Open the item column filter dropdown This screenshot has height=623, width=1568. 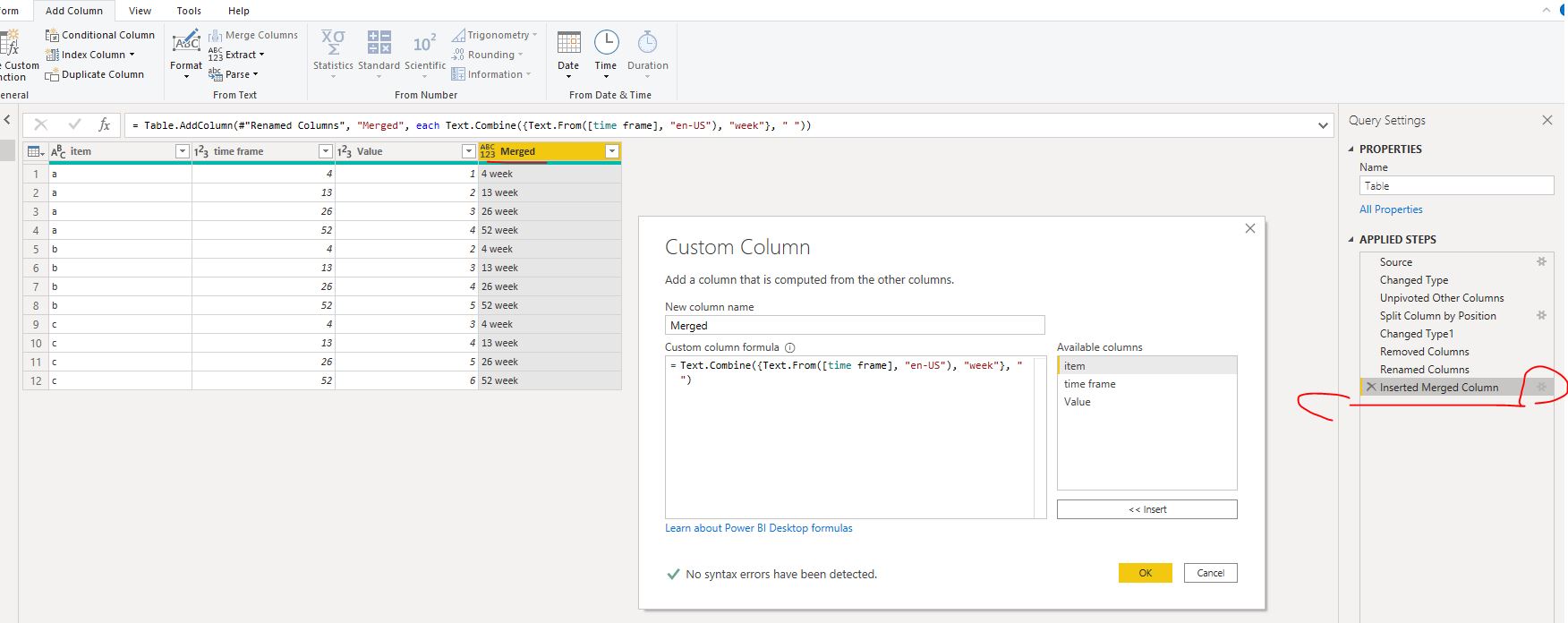tap(183, 151)
